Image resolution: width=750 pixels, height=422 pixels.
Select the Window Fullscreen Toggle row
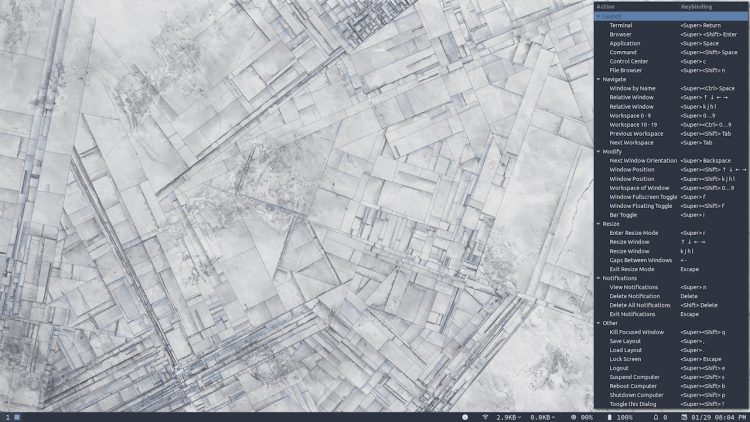tap(671, 197)
